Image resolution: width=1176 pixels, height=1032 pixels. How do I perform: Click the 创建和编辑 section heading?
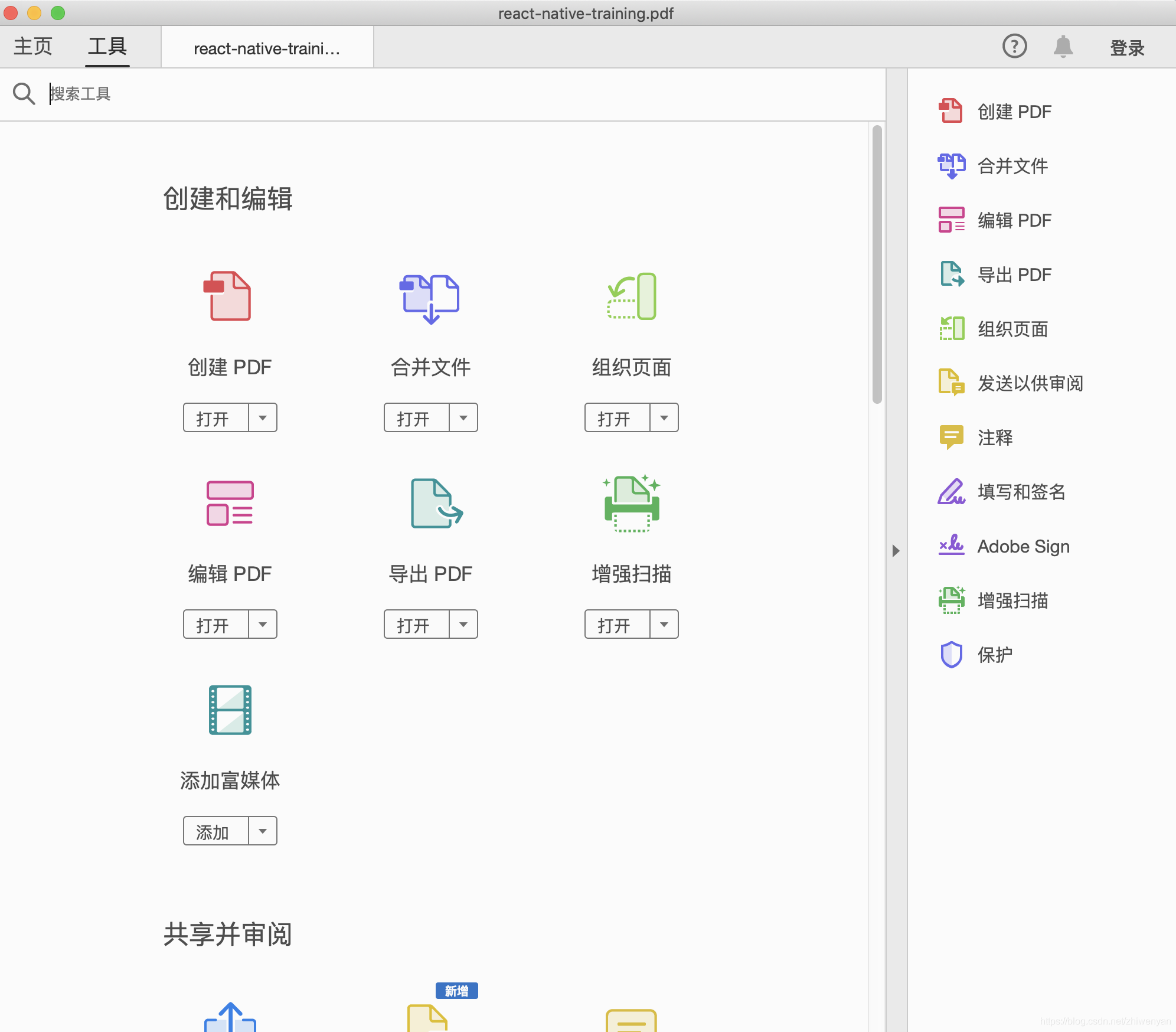228,199
